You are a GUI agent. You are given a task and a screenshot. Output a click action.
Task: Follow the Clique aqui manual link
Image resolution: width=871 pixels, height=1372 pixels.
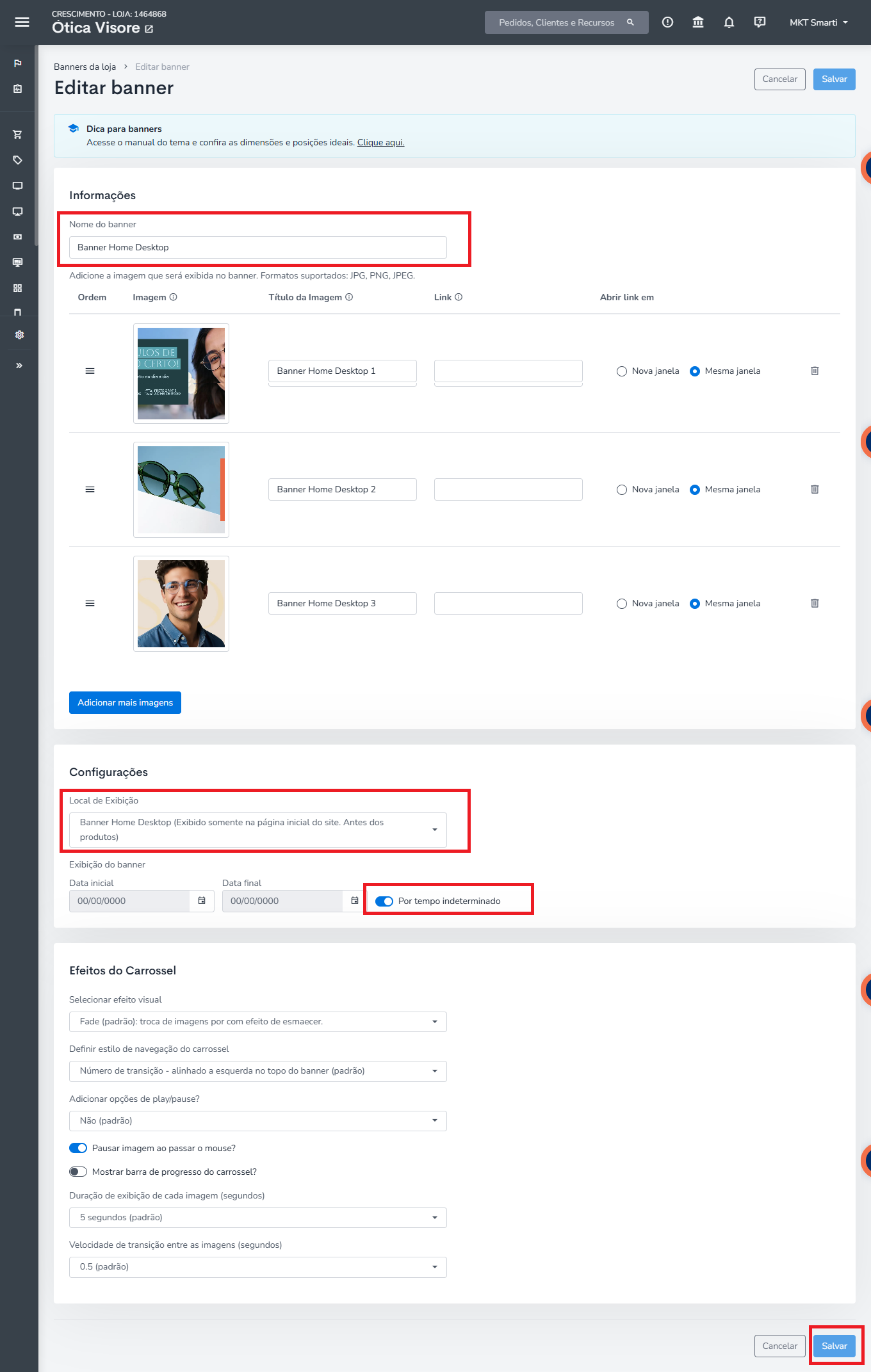(x=380, y=142)
